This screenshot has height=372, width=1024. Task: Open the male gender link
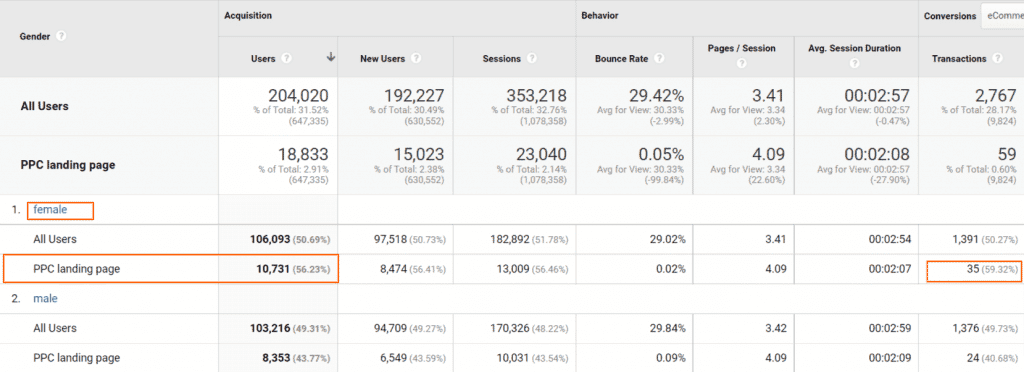46,298
